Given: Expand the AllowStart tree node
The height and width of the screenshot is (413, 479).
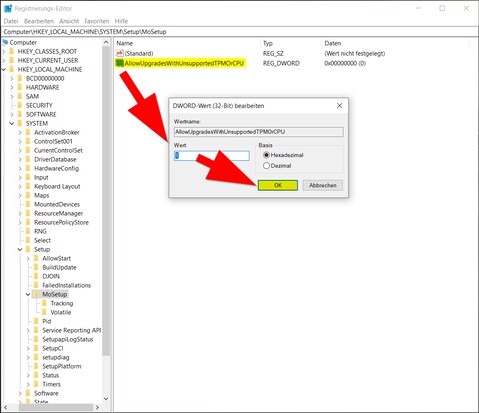Looking at the screenshot, I should pyautogui.click(x=28, y=258).
